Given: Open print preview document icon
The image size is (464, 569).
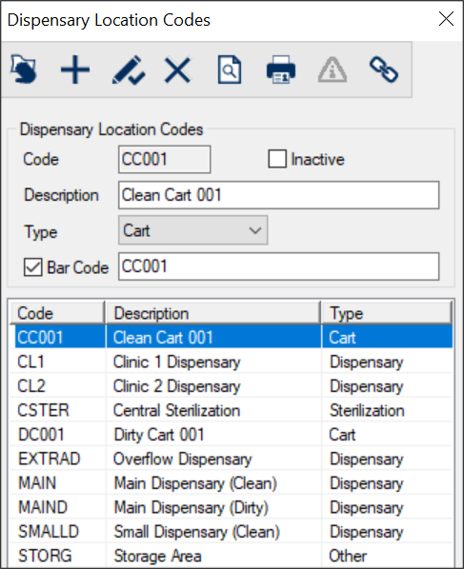Looking at the screenshot, I should (x=229, y=69).
